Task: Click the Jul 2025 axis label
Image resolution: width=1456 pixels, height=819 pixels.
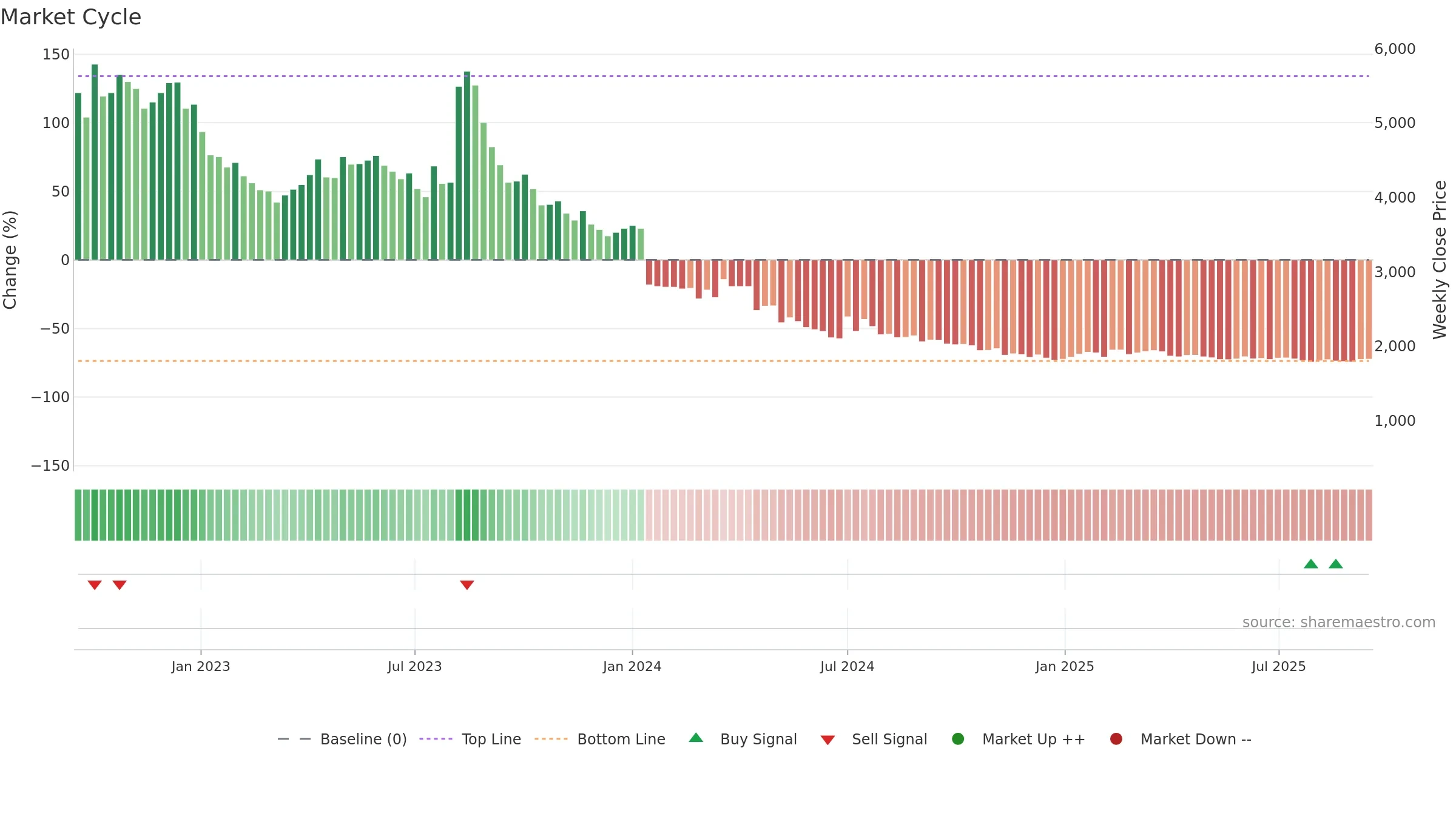Action: (1279, 667)
